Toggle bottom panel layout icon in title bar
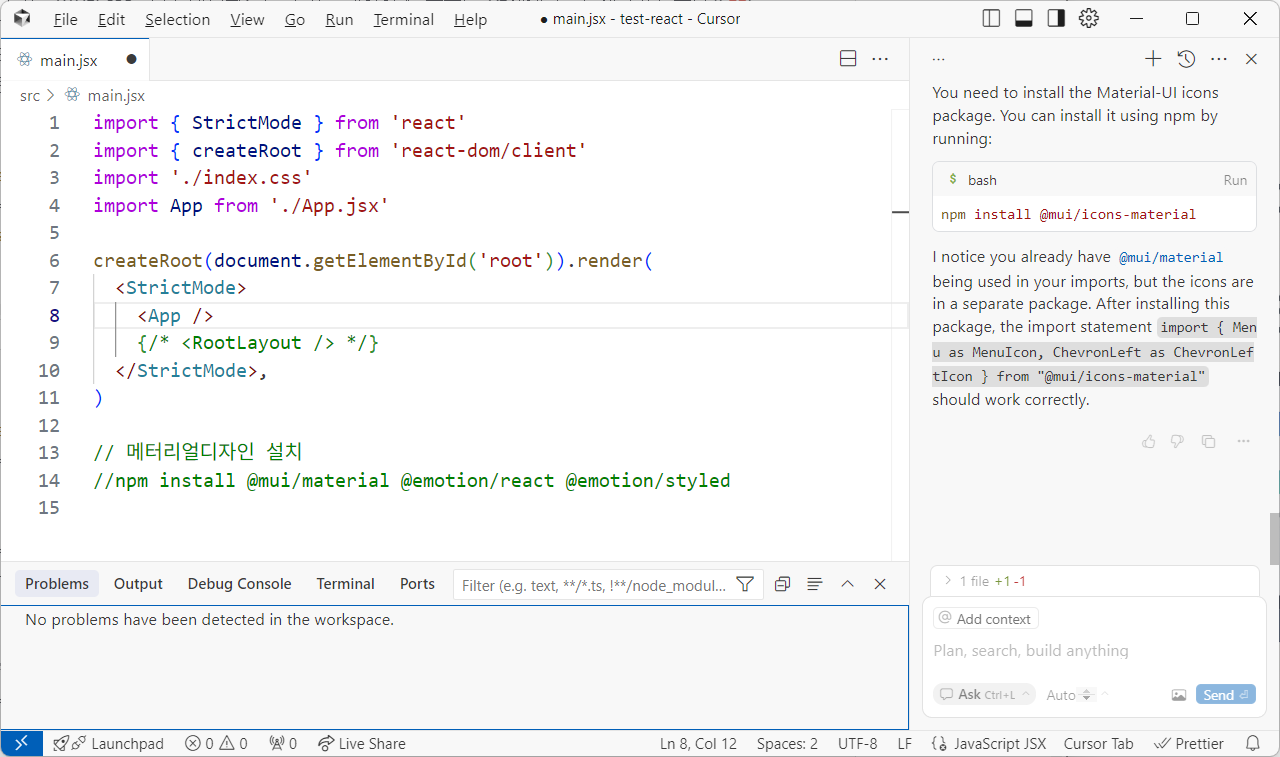The image size is (1280, 757). tap(1023, 19)
